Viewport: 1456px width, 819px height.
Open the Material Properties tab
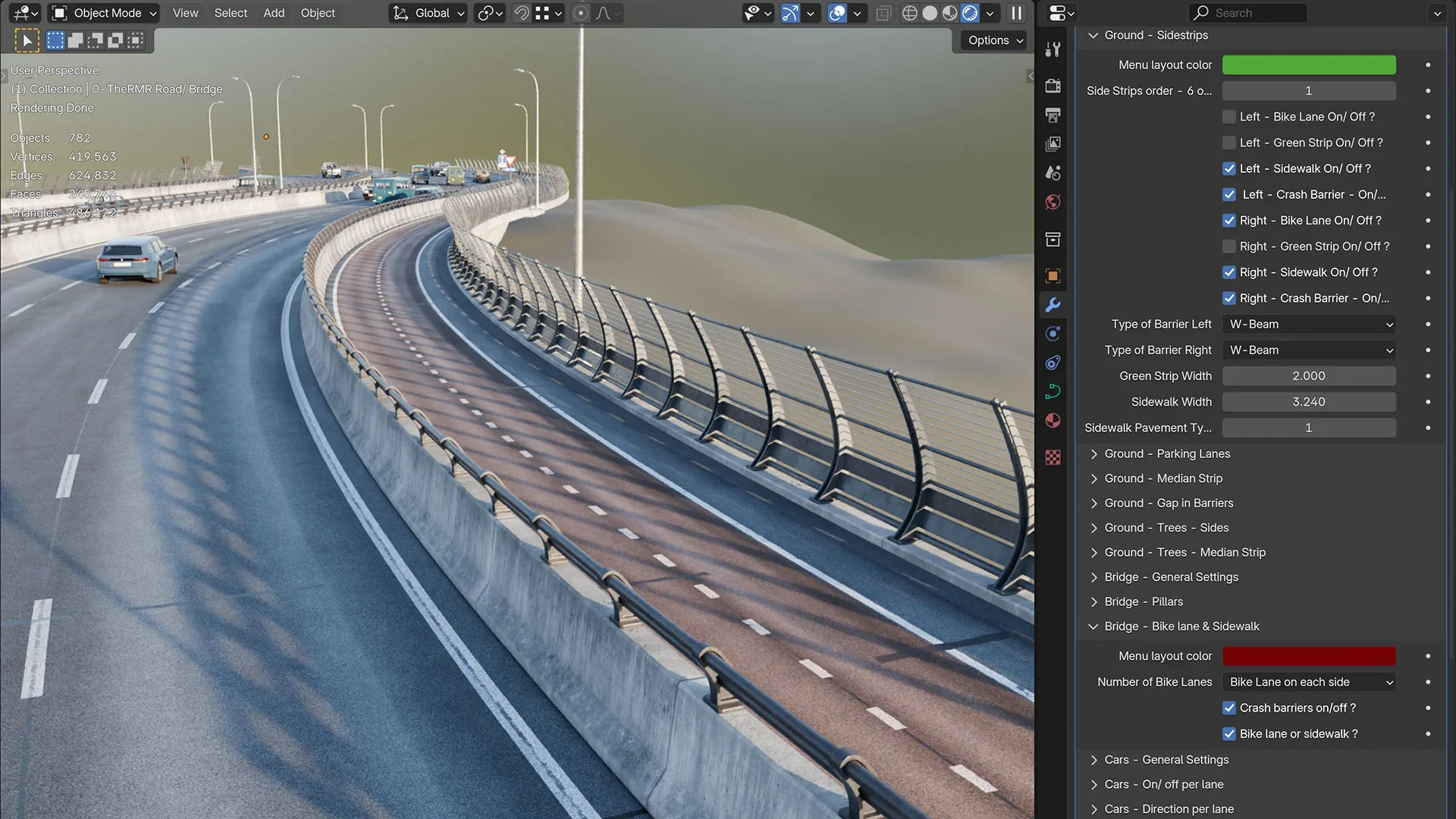(1053, 420)
